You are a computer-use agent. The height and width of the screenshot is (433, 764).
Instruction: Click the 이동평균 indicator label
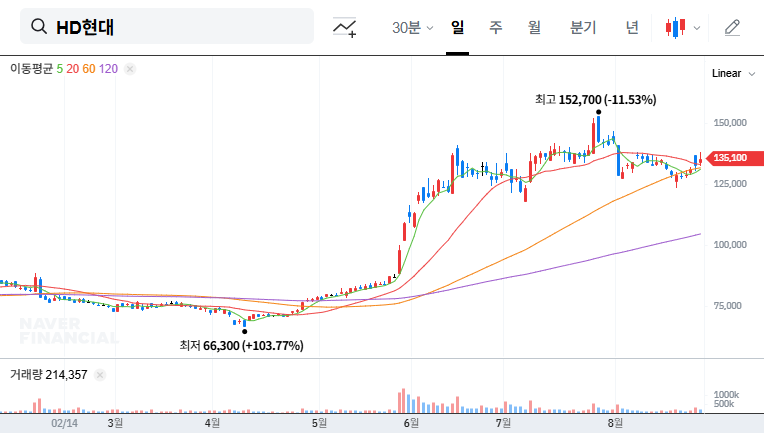tap(31, 69)
